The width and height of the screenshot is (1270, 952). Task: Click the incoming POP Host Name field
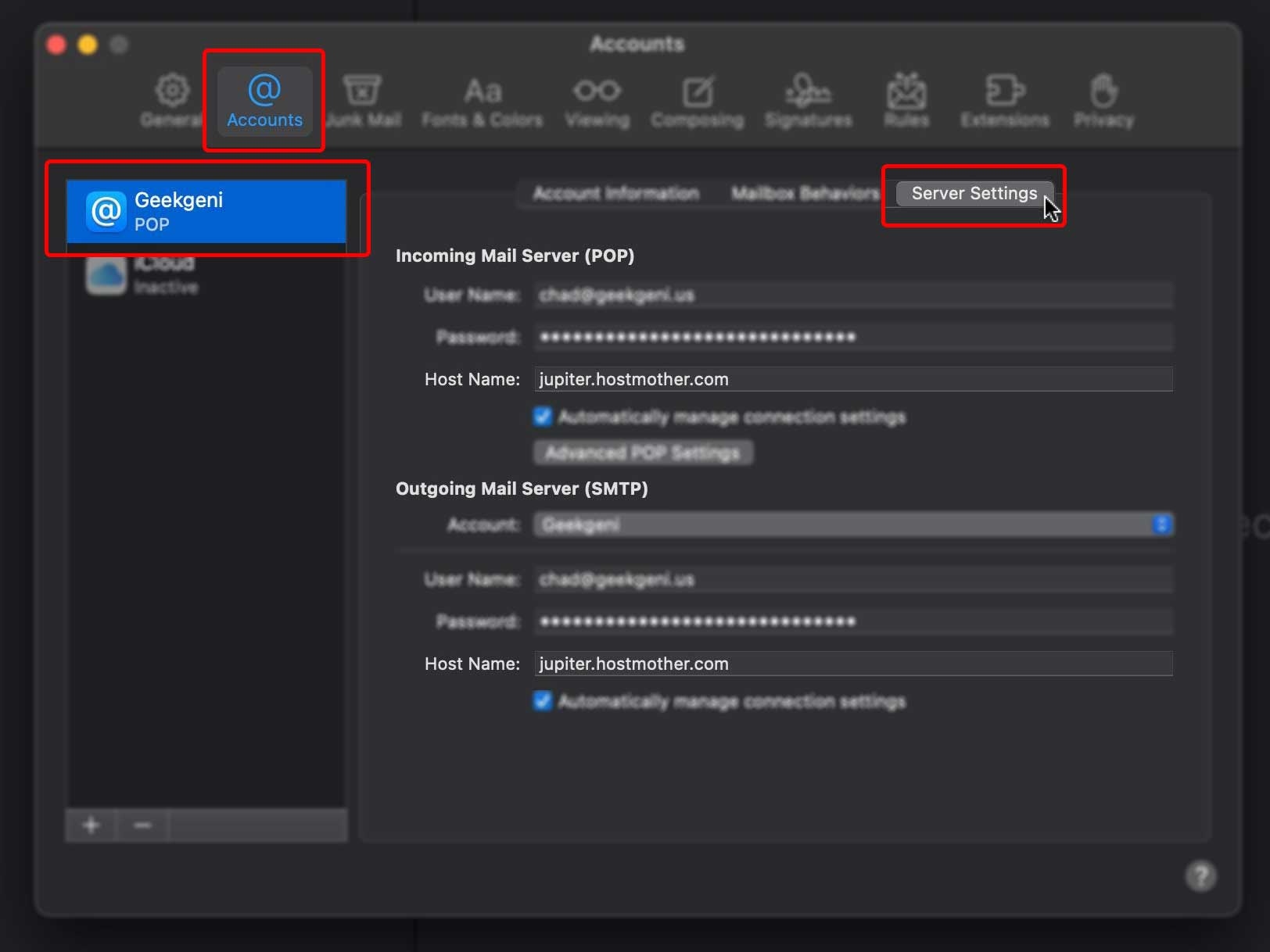pos(853,379)
